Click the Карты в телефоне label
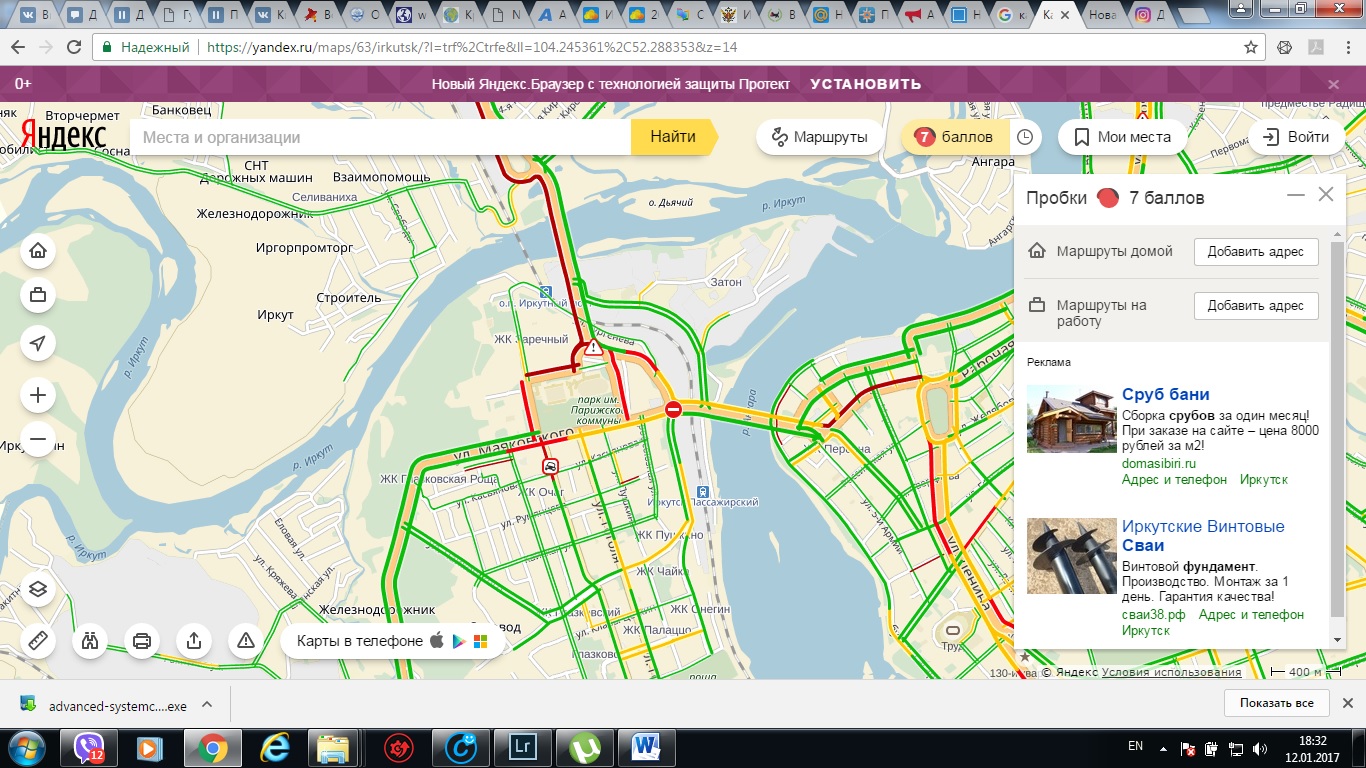 (x=360, y=641)
